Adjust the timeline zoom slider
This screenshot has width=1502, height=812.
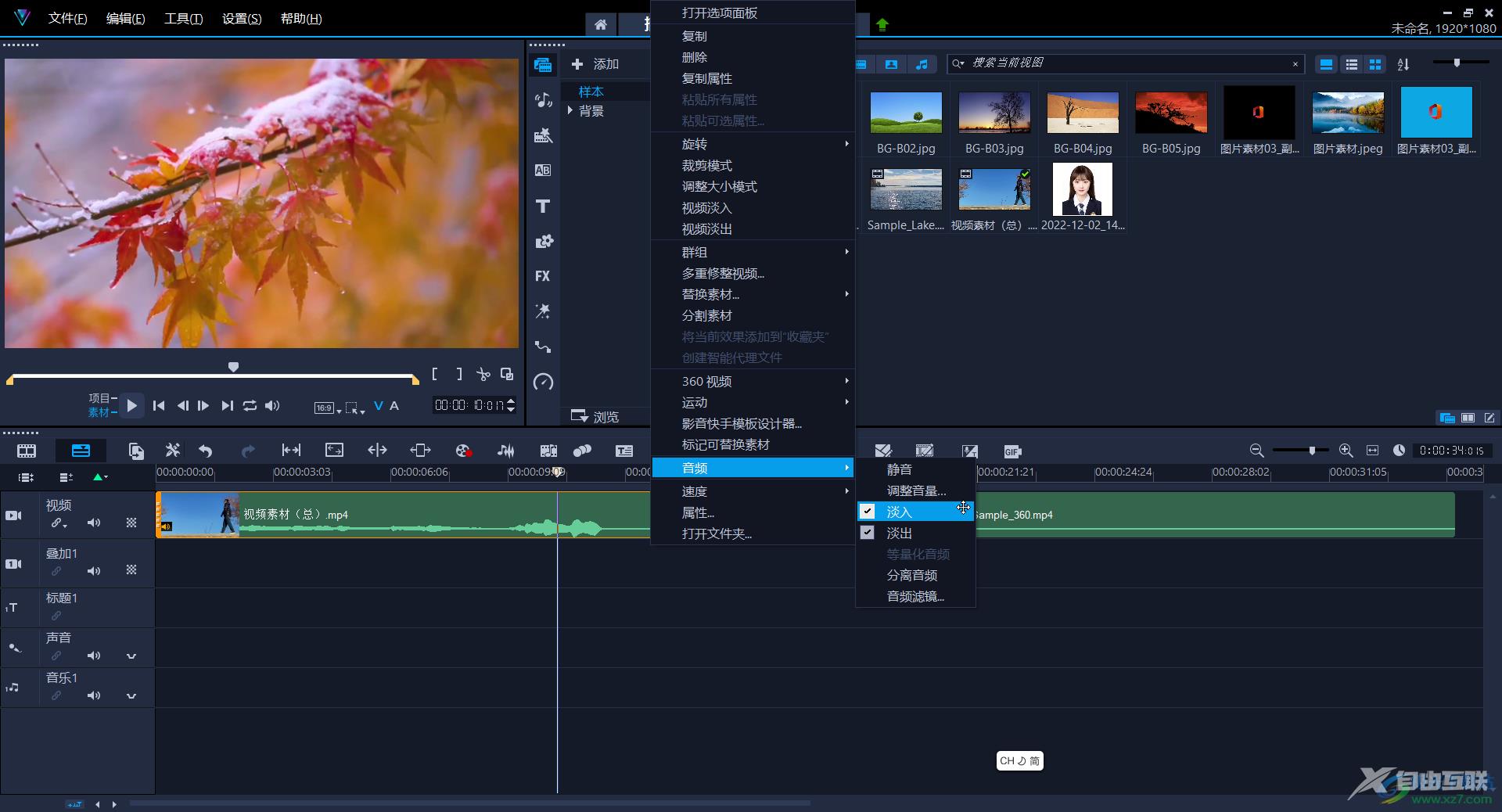pos(1312,451)
